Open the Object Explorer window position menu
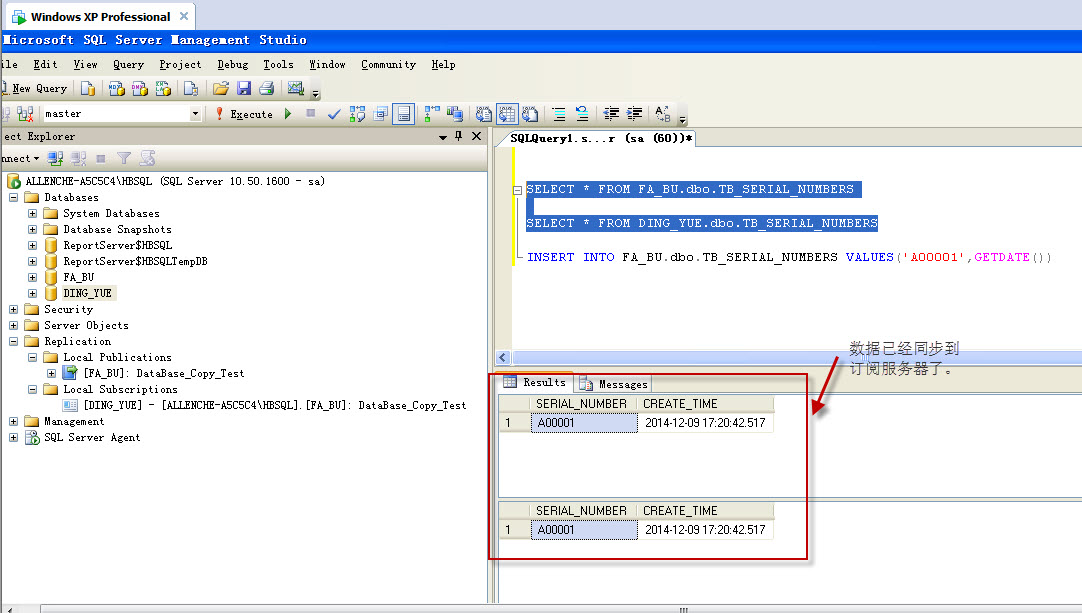The image size is (1082, 613). 443,137
